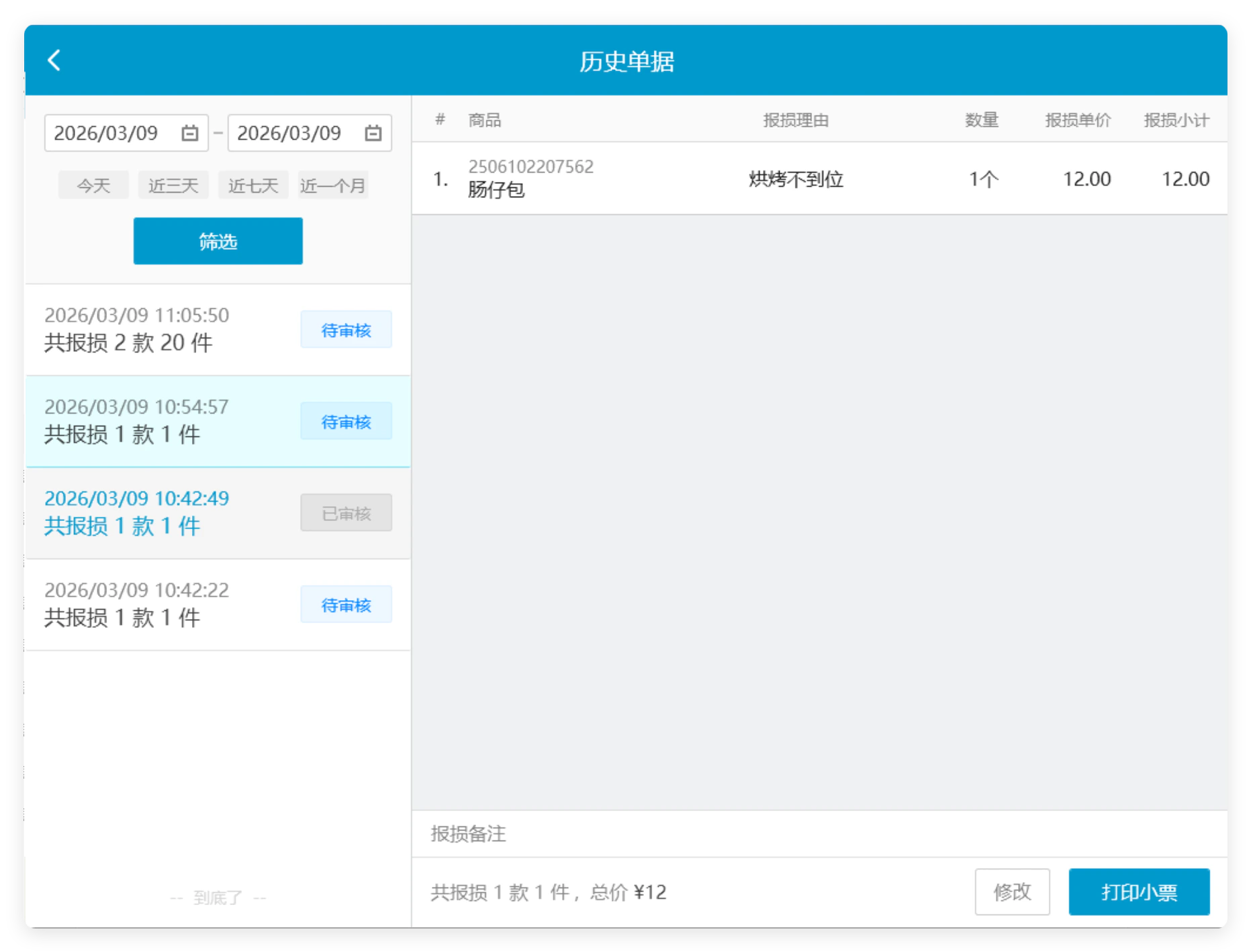
Task: Click 待审核 badge on 10:42:22 record
Action: (x=346, y=605)
